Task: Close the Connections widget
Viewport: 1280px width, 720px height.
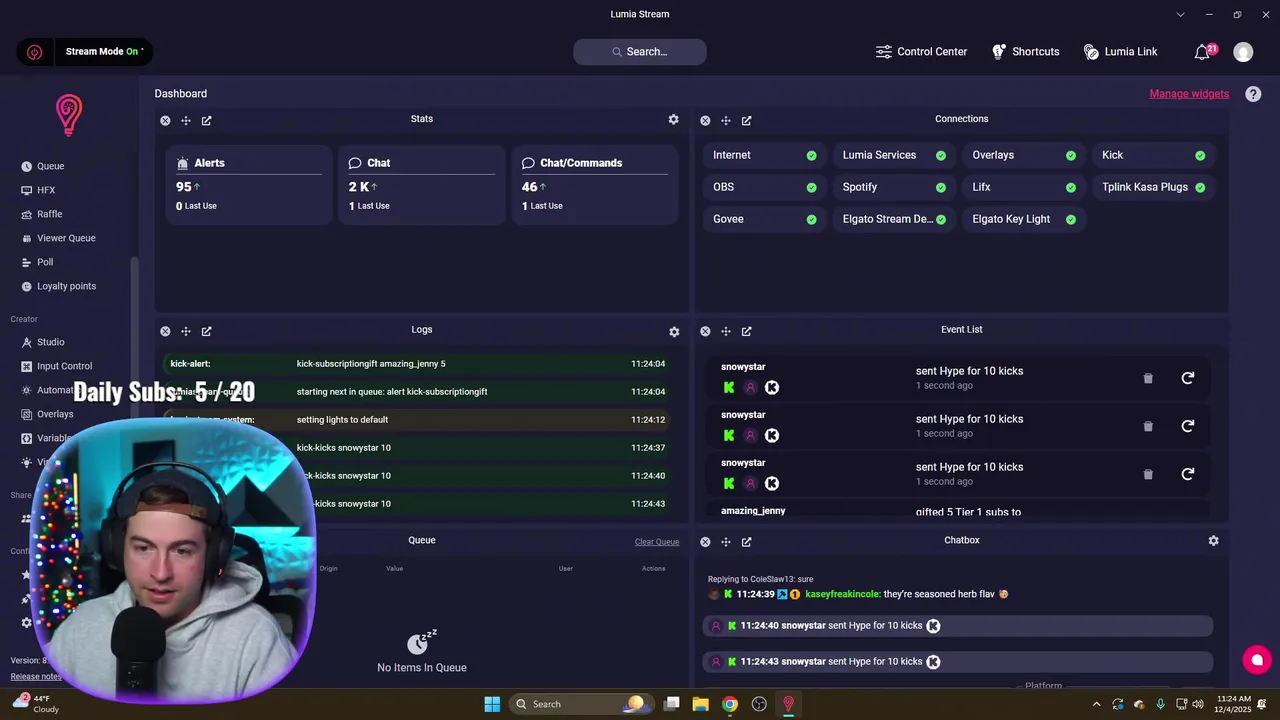Action: (705, 120)
